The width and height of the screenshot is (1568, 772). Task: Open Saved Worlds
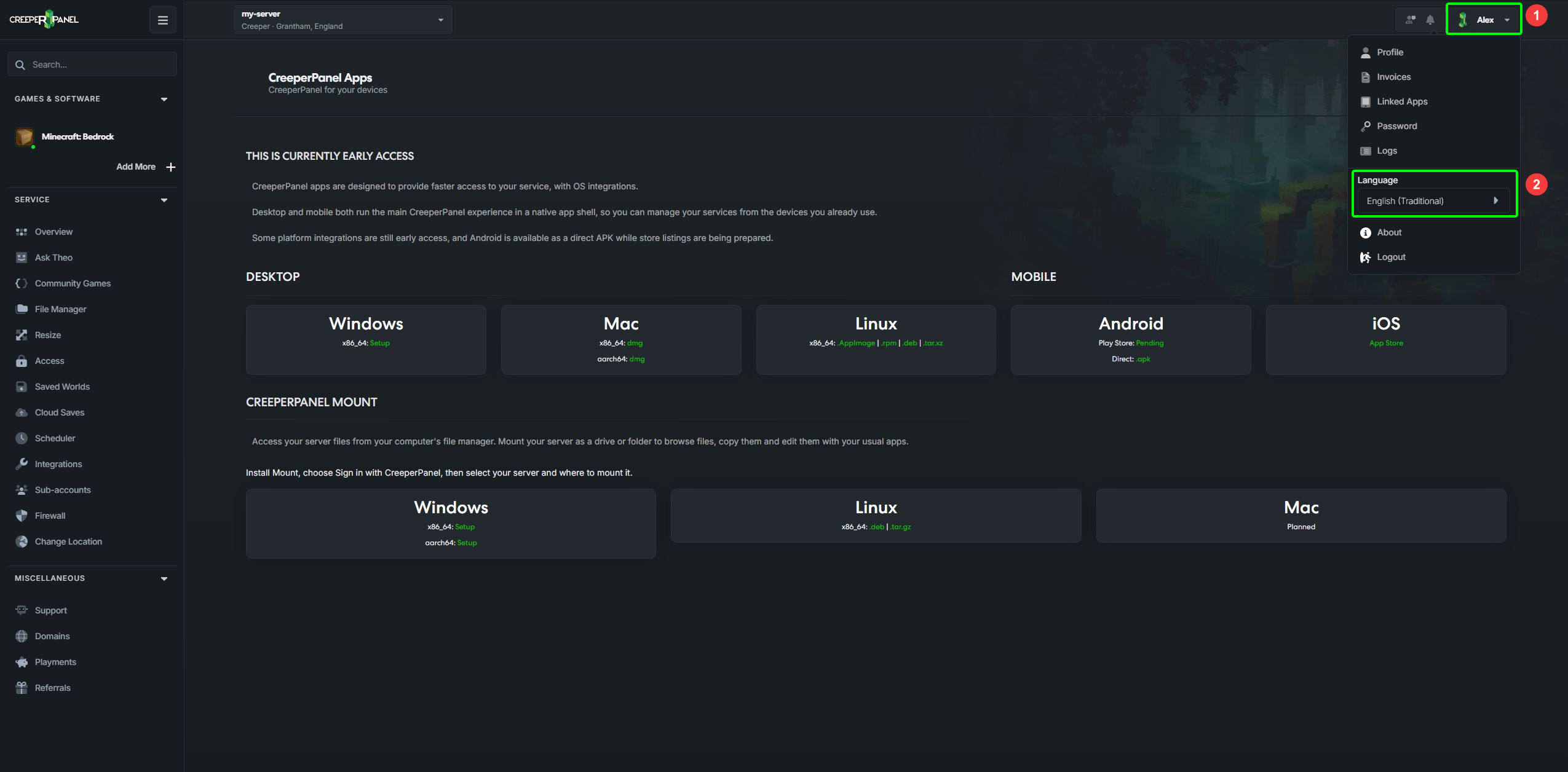(x=62, y=387)
